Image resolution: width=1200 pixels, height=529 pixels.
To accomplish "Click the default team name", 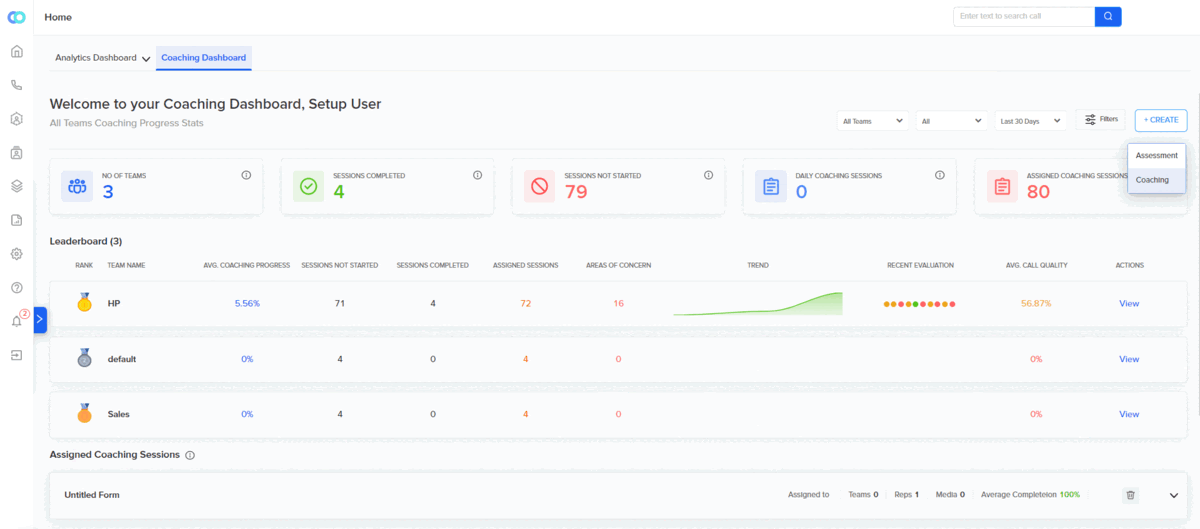I will 122,359.
